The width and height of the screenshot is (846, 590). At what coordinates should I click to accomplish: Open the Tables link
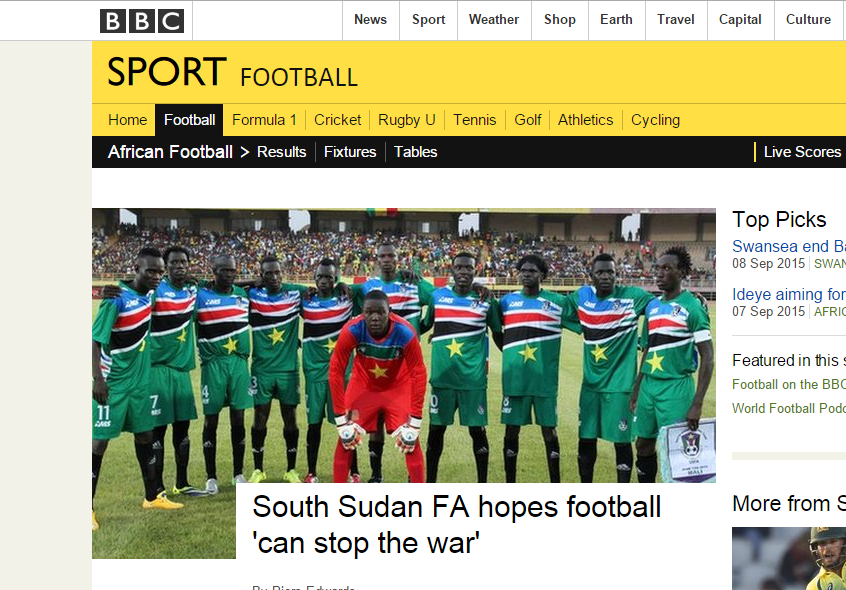(x=415, y=152)
